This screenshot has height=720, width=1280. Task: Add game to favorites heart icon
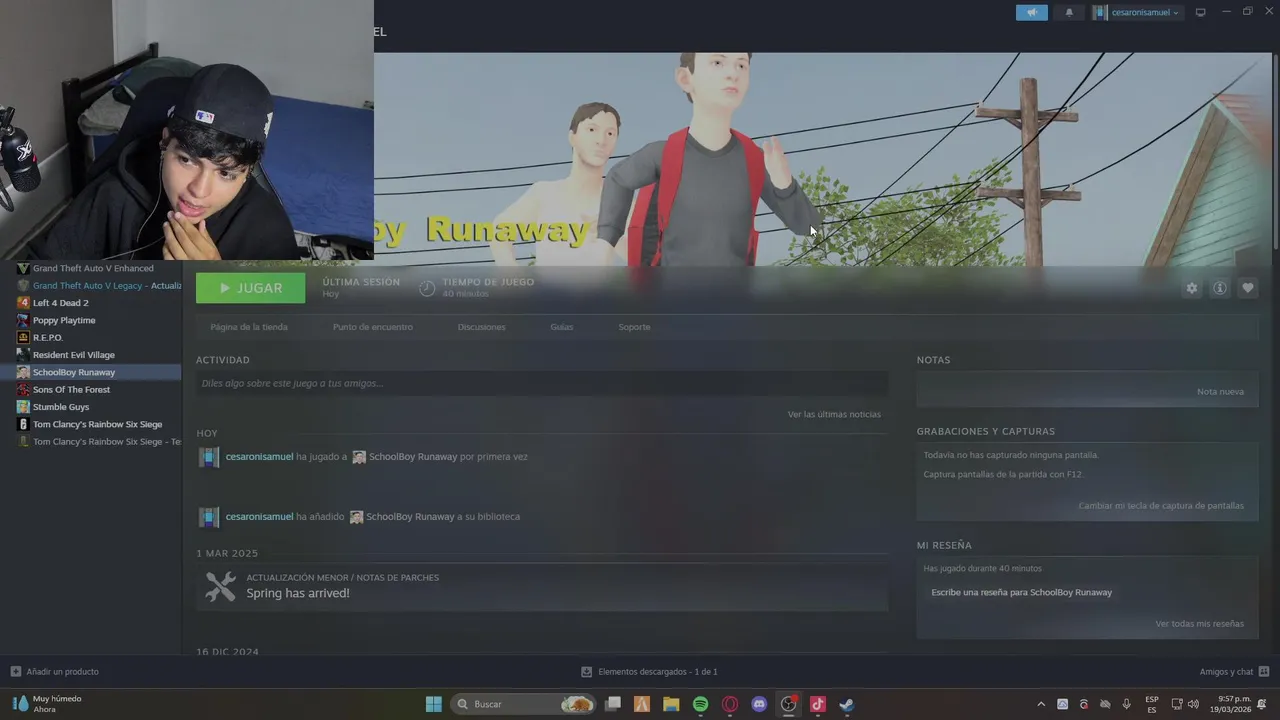tap(1247, 288)
